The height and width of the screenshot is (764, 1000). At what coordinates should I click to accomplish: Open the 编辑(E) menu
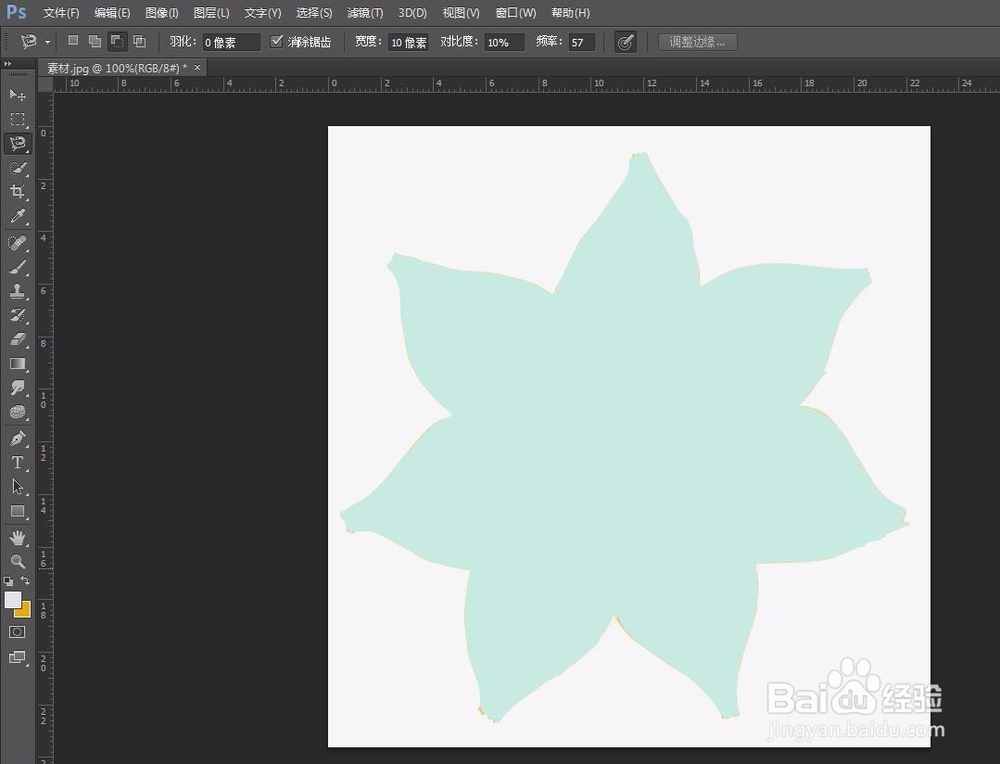[112, 13]
